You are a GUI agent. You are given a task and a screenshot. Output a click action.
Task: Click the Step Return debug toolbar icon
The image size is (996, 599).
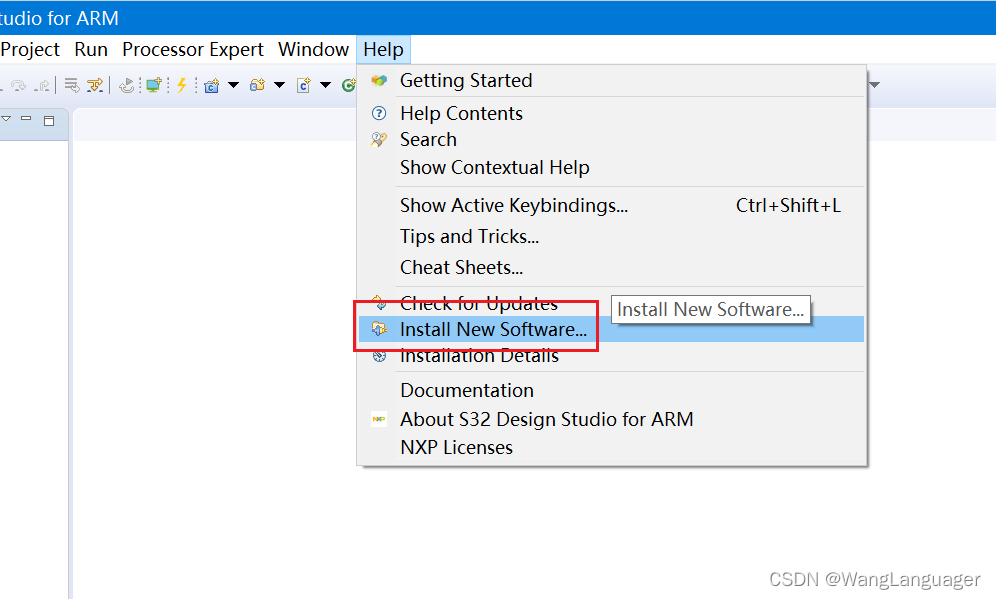click(x=42, y=85)
